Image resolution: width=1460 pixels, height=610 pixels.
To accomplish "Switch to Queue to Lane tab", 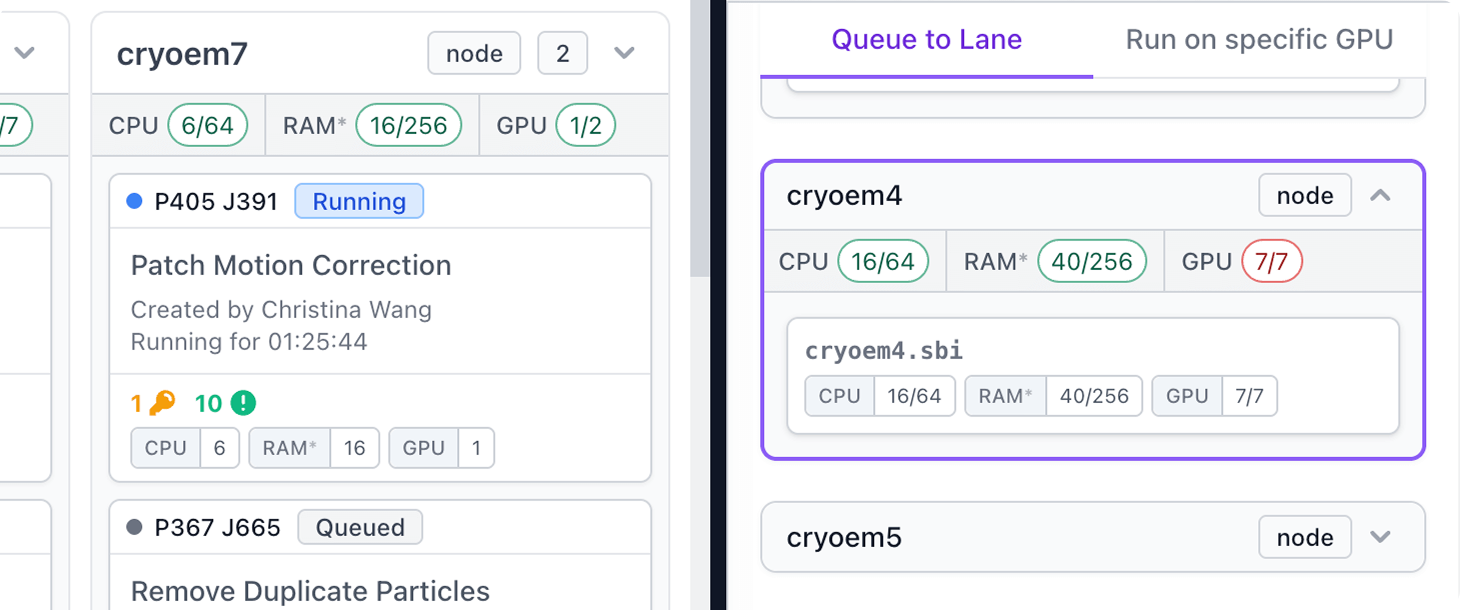I will coord(926,40).
